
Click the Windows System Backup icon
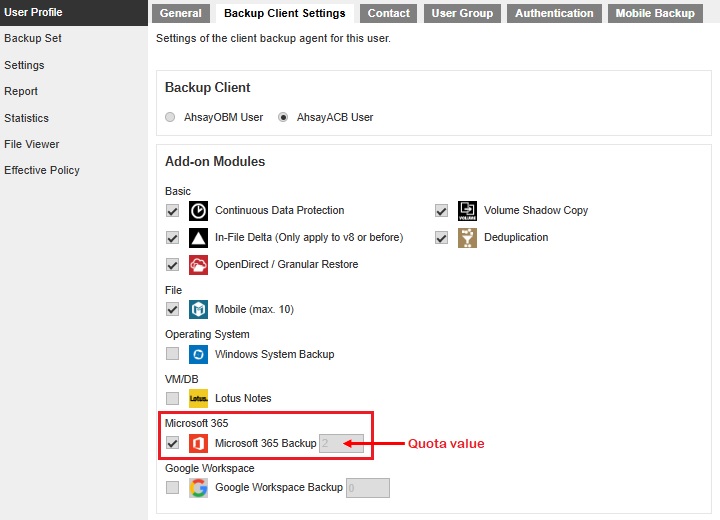pyautogui.click(x=199, y=354)
